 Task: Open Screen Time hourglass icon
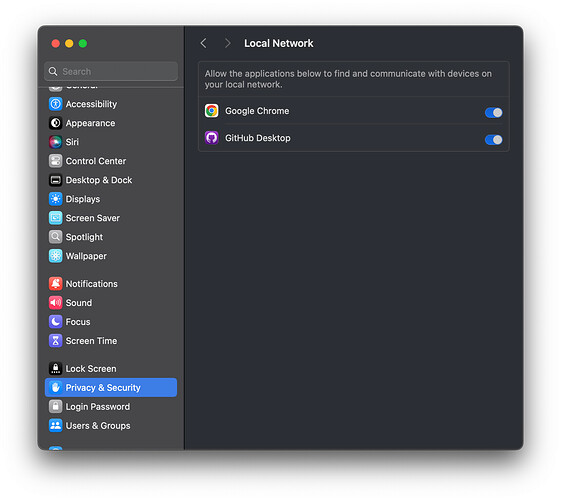(x=55, y=341)
